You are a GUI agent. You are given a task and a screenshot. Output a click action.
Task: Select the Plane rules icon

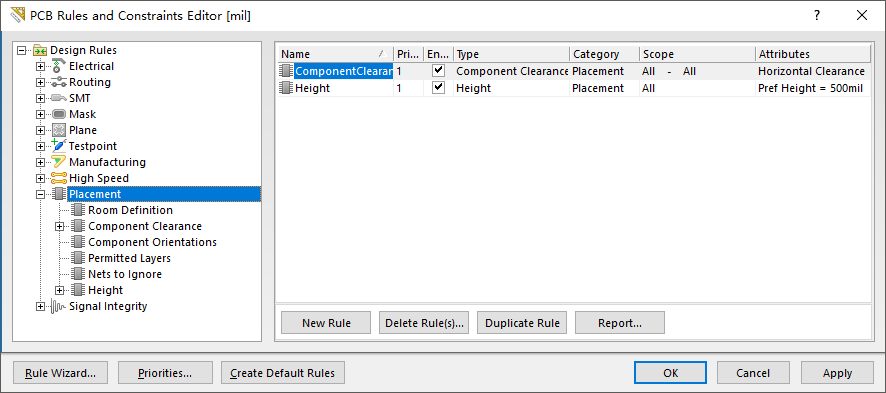pyautogui.click(x=59, y=130)
